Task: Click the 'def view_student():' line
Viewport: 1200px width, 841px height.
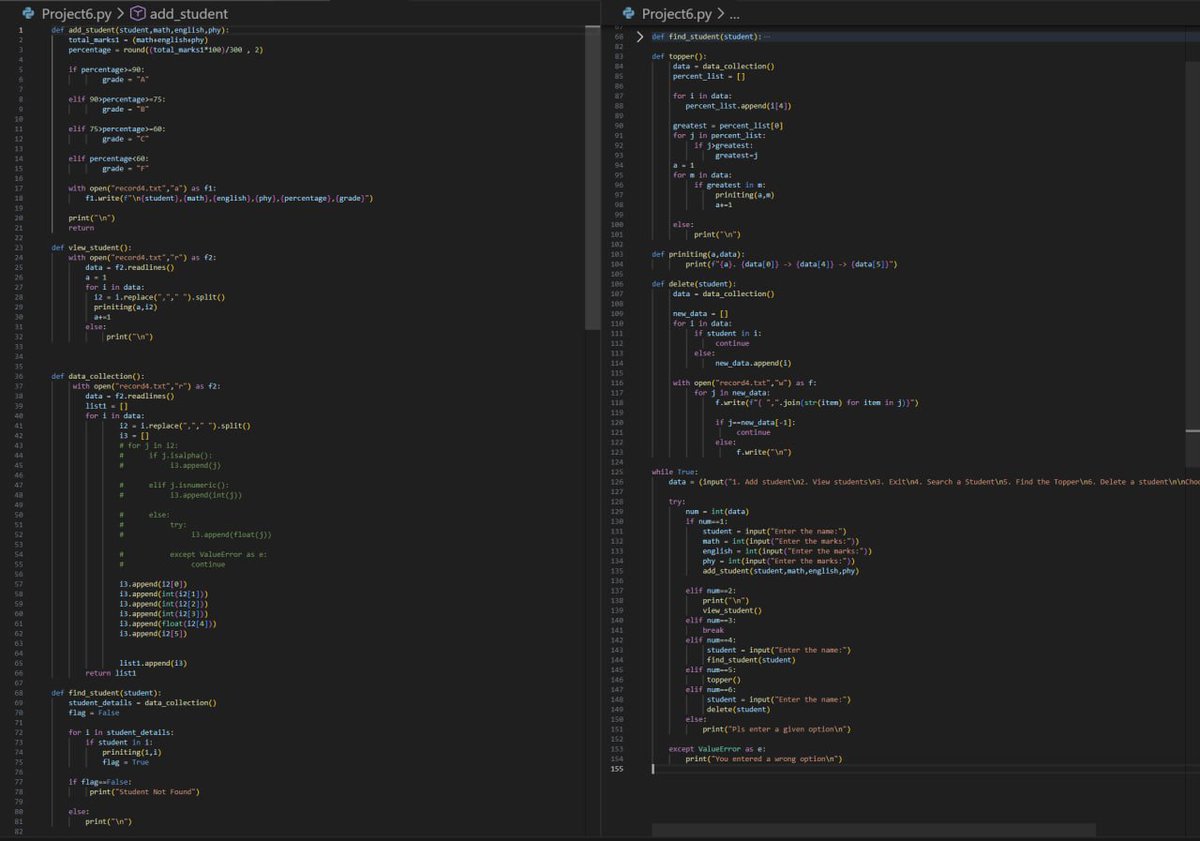Action: click(x=91, y=247)
